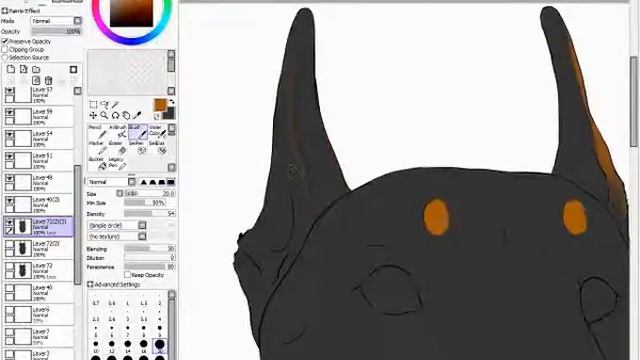Click the dark gray background color swatch
Screen dimensions: 640x360
[169, 114]
